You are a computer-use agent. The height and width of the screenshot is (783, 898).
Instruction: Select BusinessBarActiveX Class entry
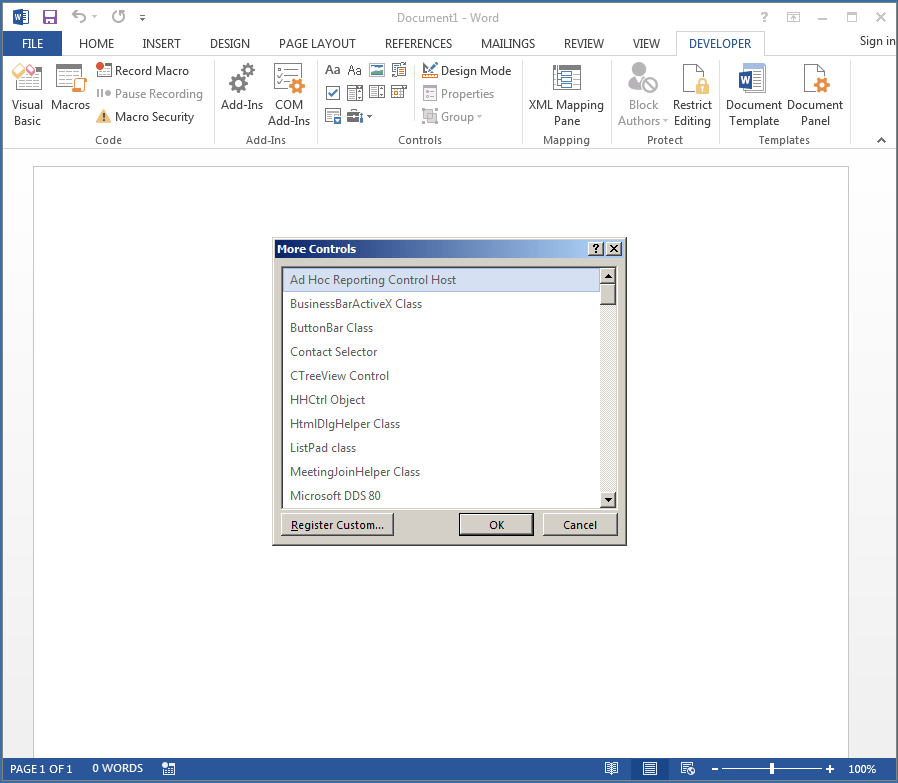[x=441, y=304]
